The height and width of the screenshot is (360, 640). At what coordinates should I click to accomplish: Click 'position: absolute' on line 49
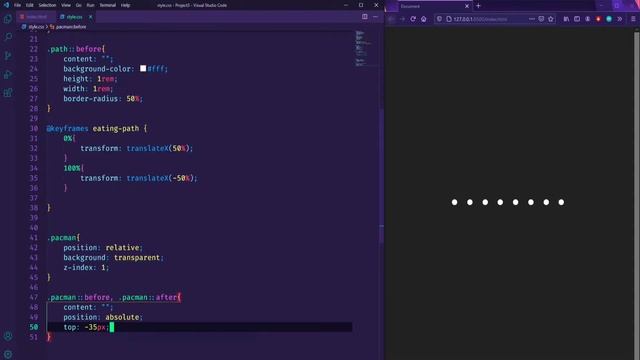[101, 317]
